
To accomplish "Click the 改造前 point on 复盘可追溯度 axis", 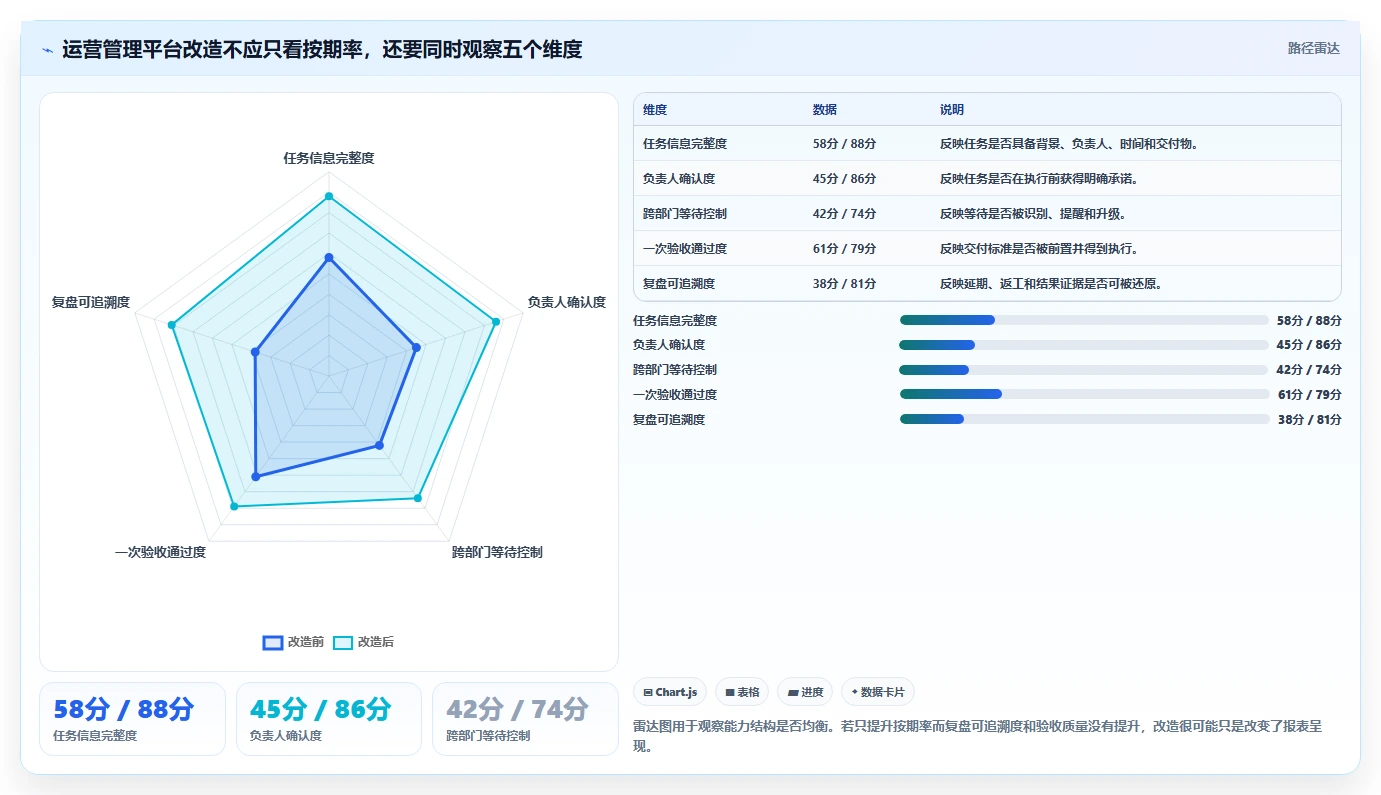I will [x=255, y=352].
